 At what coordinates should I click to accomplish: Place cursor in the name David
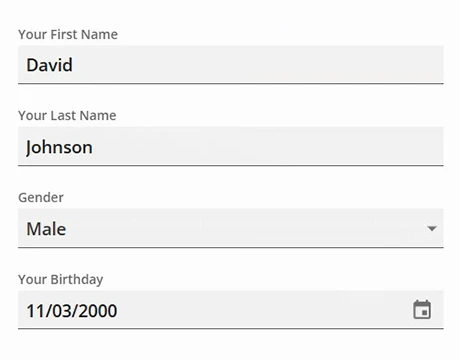tap(49, 65)
